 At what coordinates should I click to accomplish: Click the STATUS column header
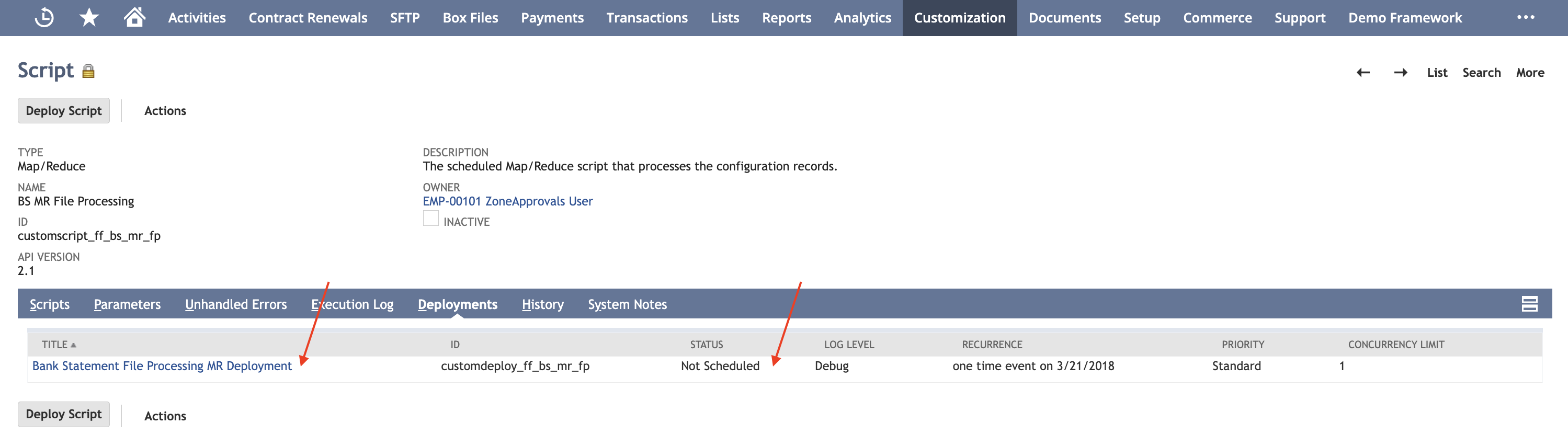pos(706,345)
